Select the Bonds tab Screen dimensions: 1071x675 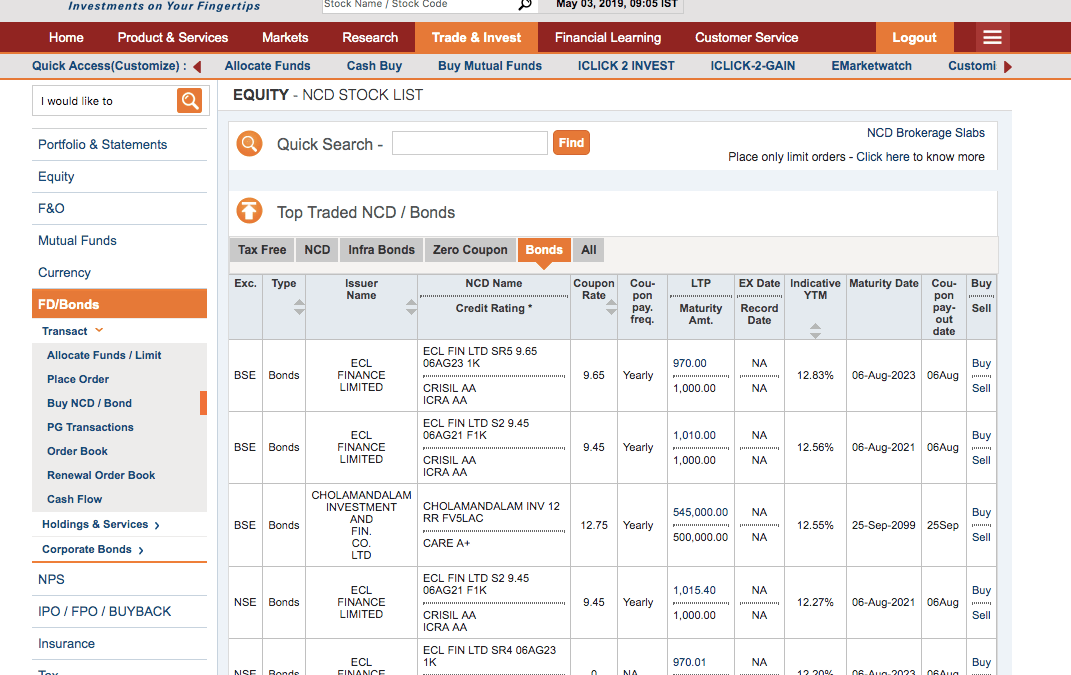pyautogui.click(x=544, y=250)
